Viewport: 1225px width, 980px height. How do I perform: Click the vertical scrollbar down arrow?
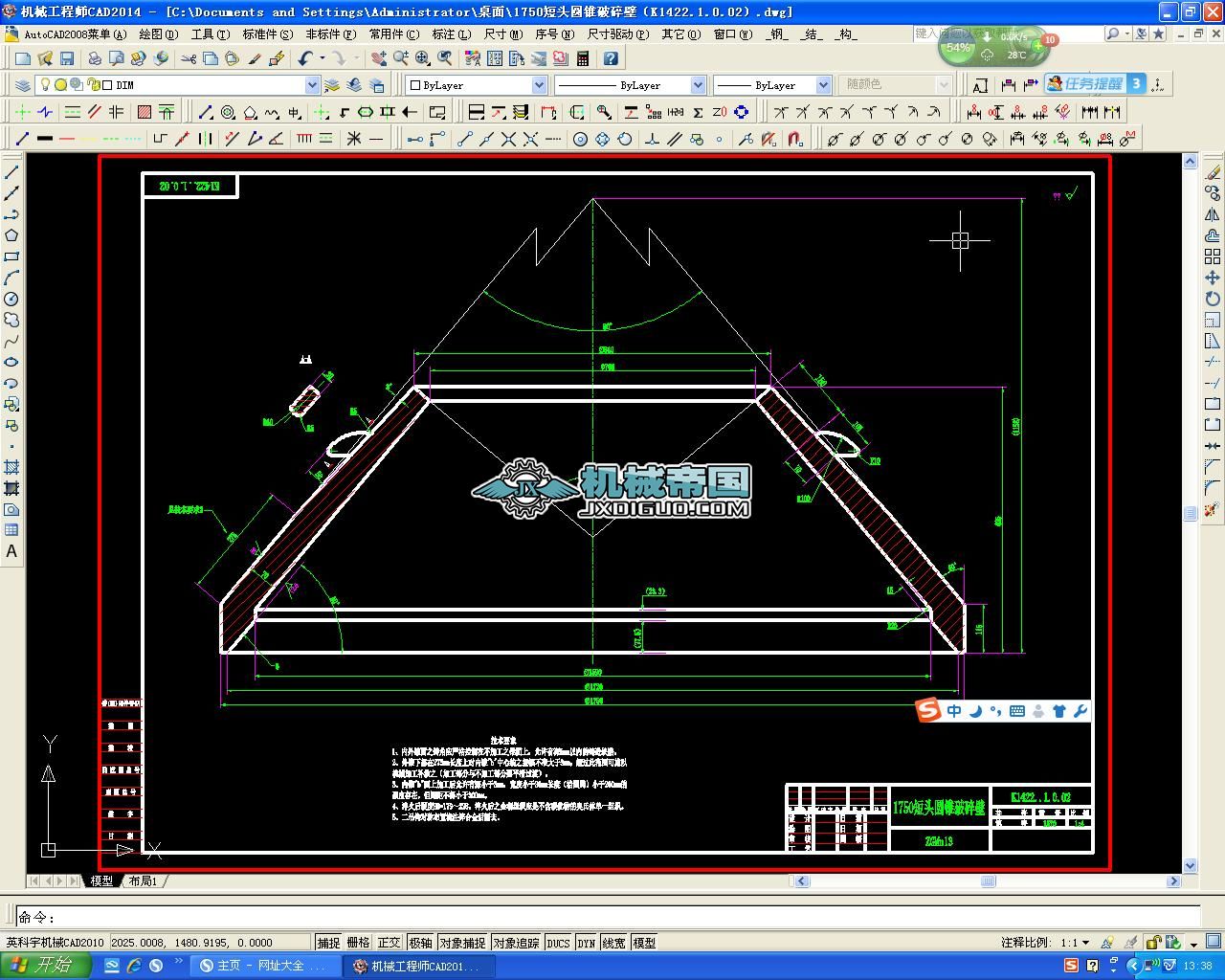tap(1190, 865)
